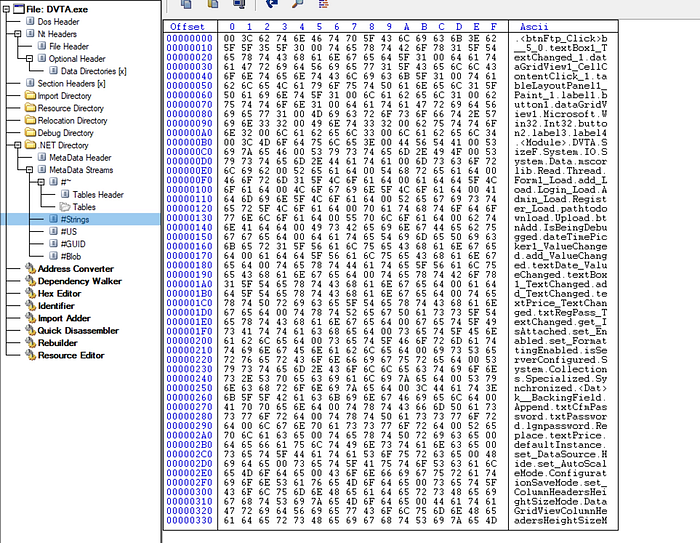Click ascii text '.<Module>.DVTA.S'
Screen dimensions: 700x543
[x=561, y=143]
